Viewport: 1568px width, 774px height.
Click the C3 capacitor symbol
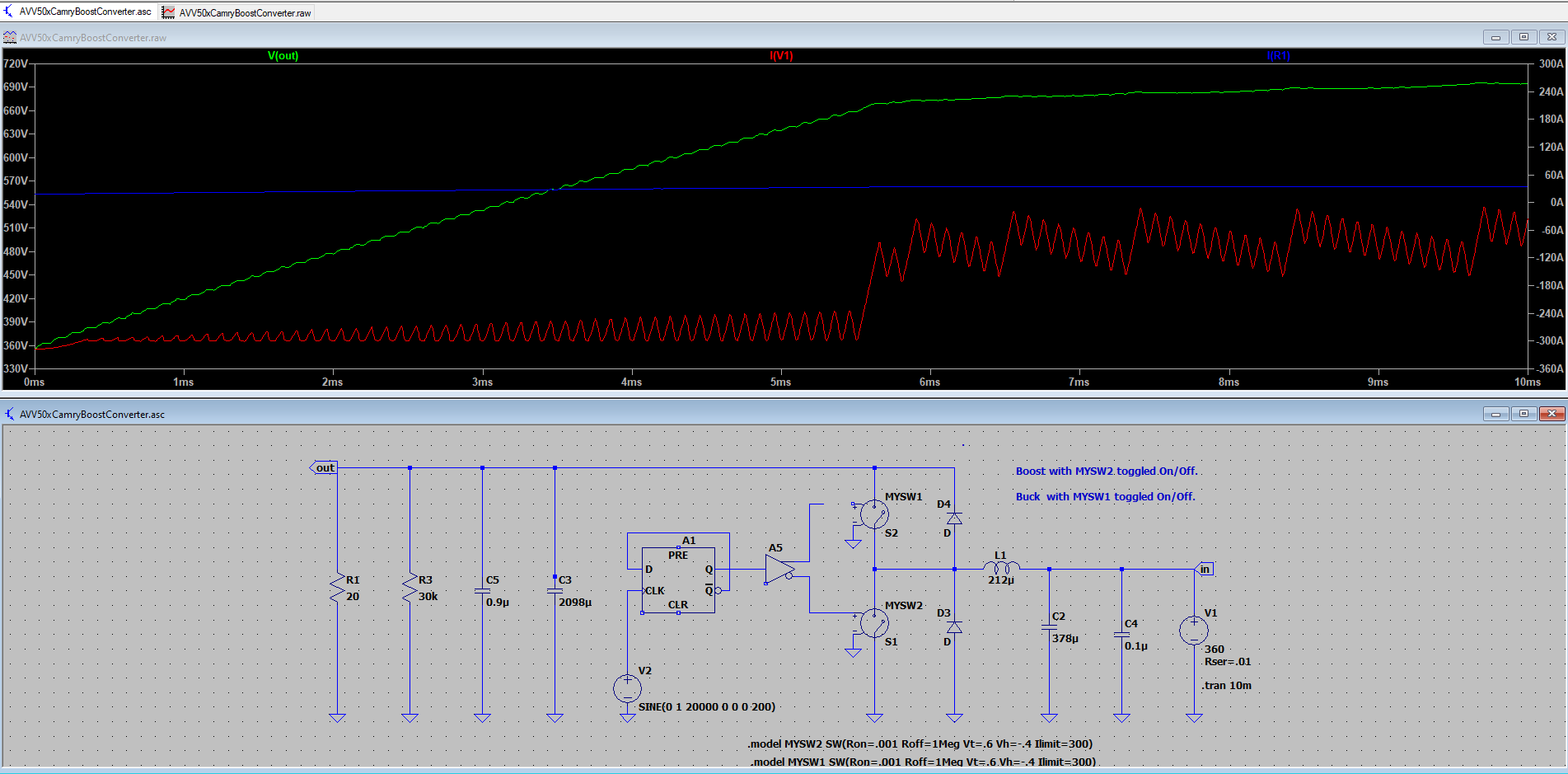coord(555,590)
